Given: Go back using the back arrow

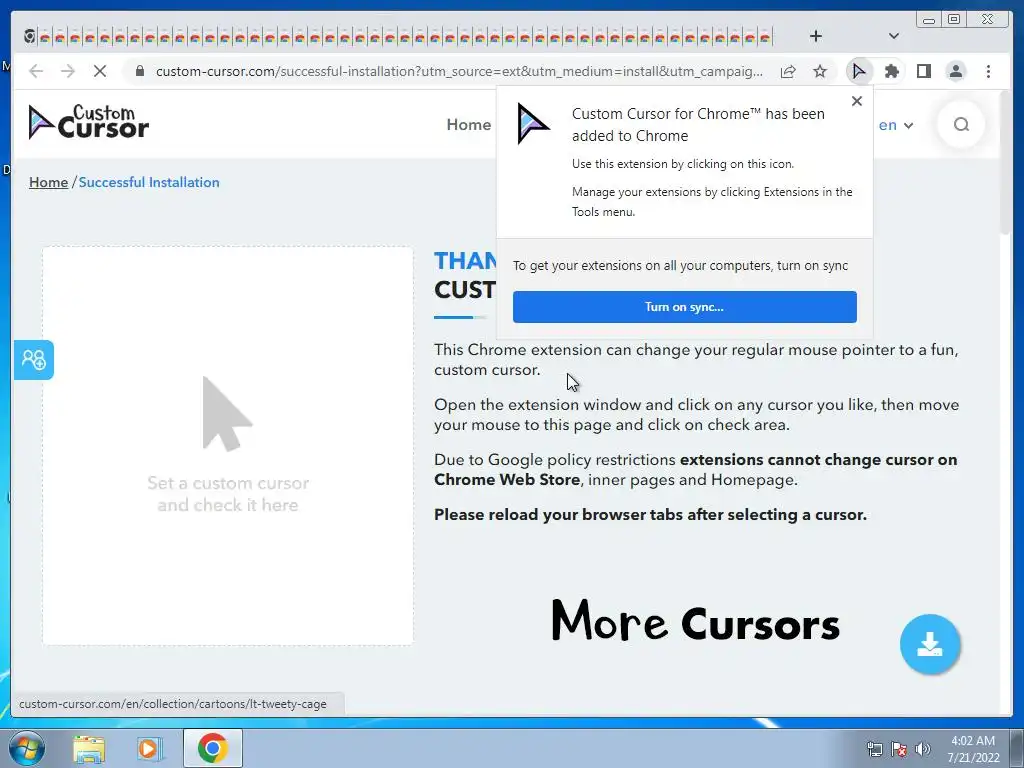Looking at the screenshot, I should click(x=36, y=71).
